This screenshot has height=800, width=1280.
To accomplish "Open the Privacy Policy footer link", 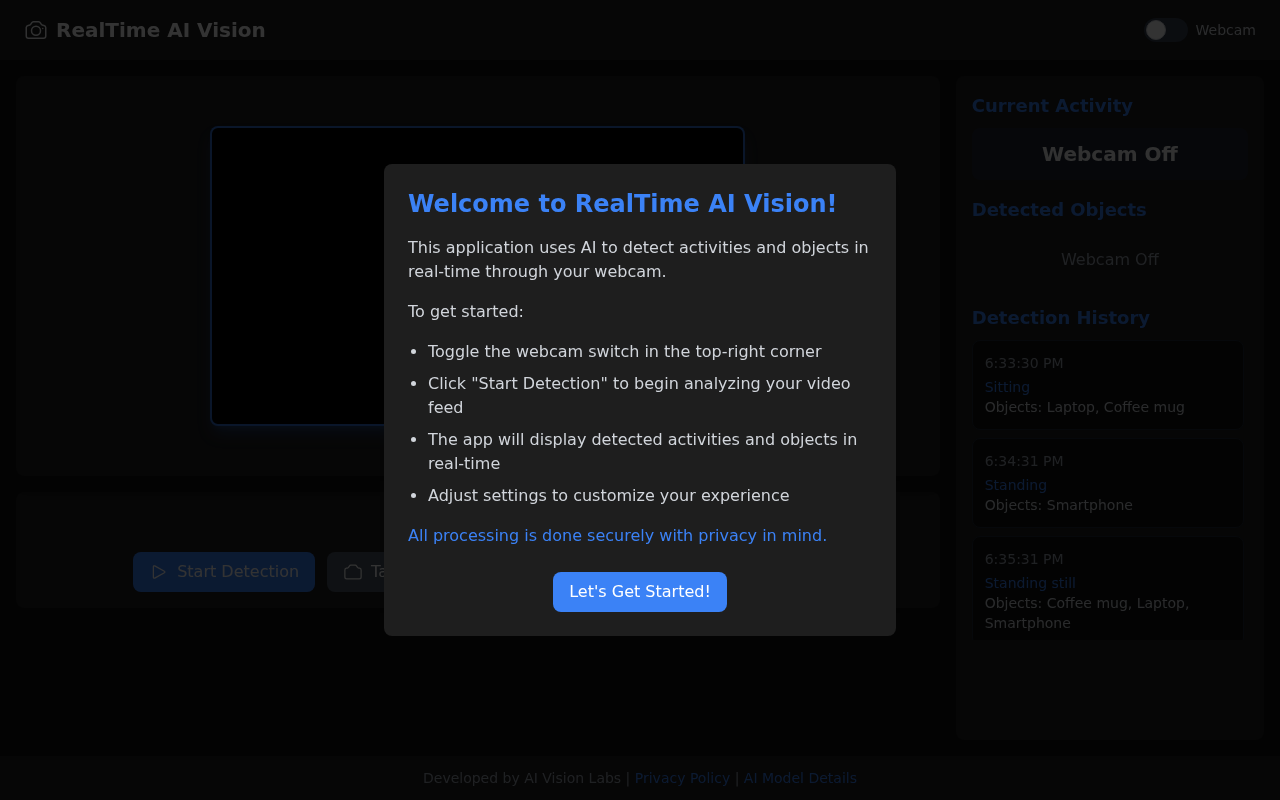I will tap(682, 778).
